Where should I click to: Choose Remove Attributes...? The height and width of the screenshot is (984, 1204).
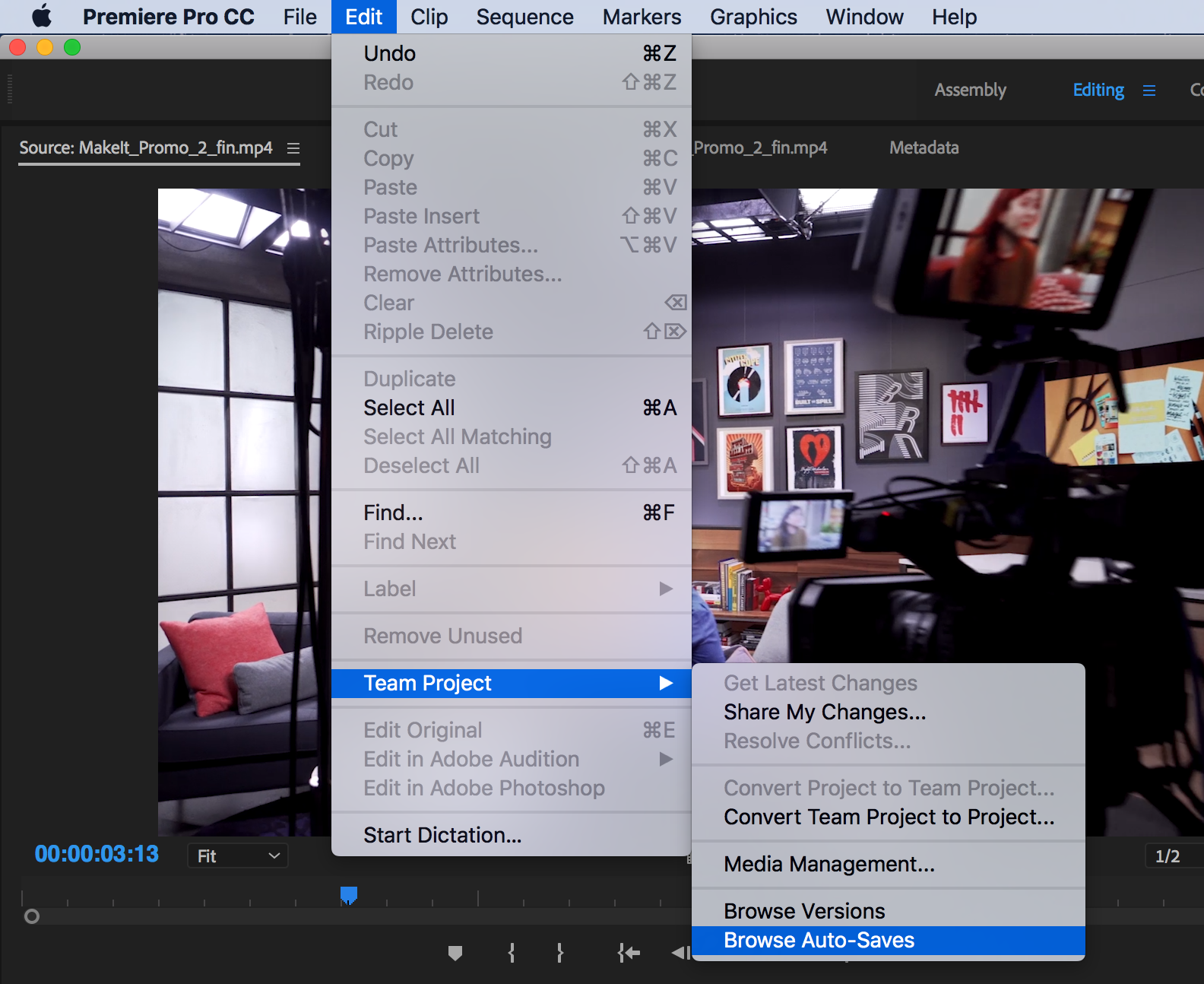pyautogui.click(x=512, y=274)
